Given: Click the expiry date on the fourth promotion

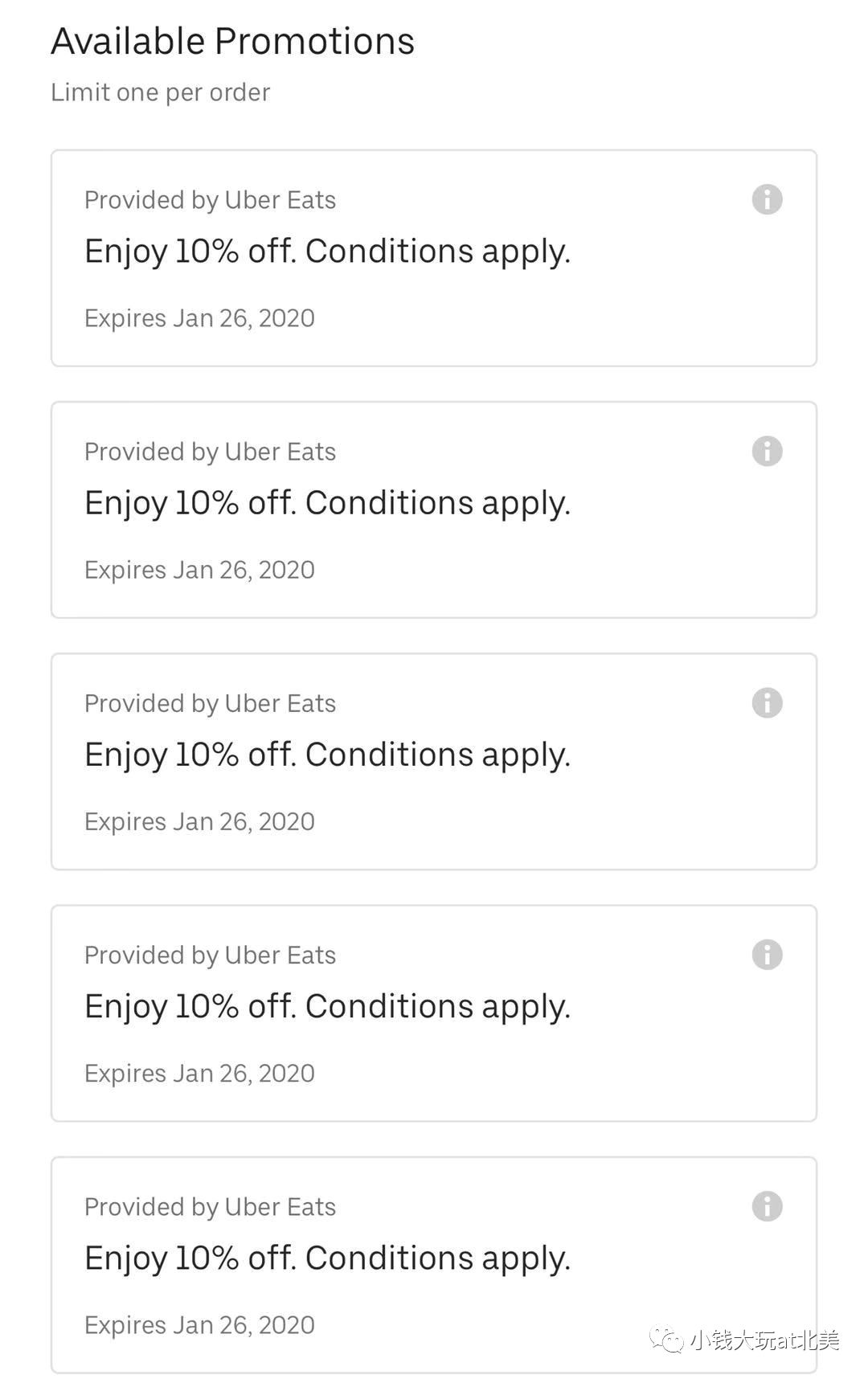Looking at the screenshot, I should 199,1073.
